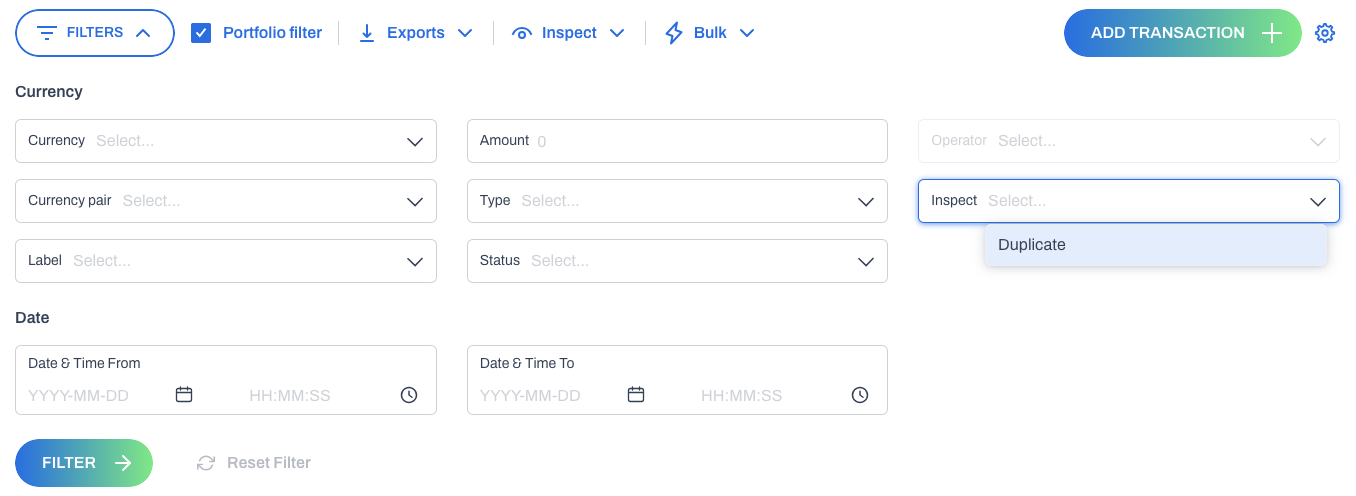
Task: Apply filters with the FILTER button
Action: pos(84,463)
